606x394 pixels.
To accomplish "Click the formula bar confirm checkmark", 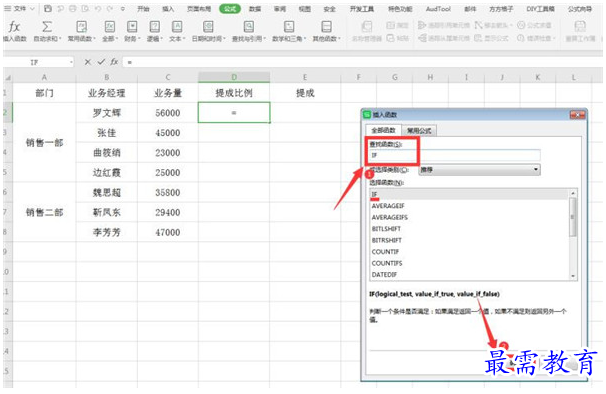I will pos(101,62).
